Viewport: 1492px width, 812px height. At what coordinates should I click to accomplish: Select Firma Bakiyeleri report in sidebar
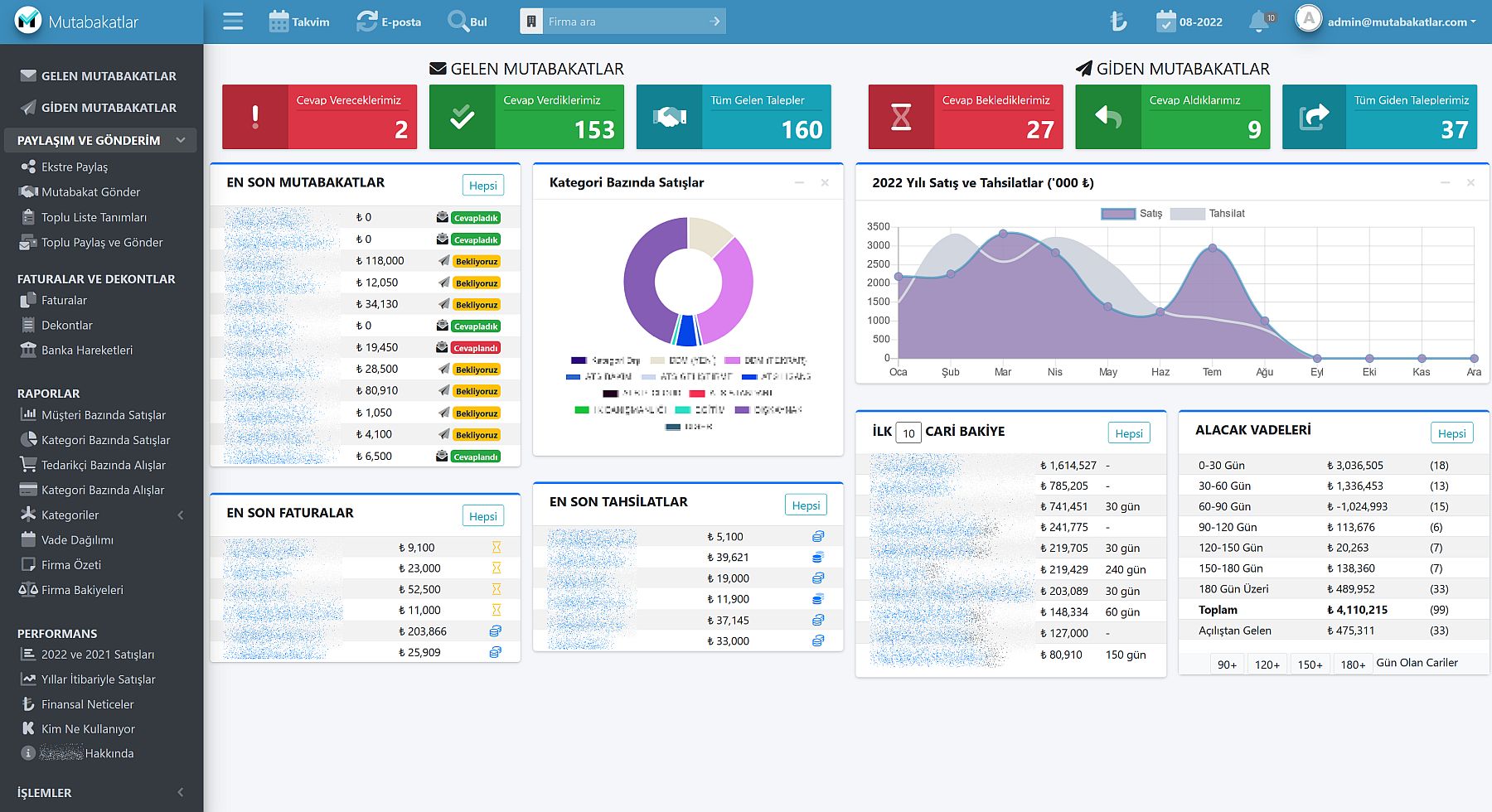point(82,590)
